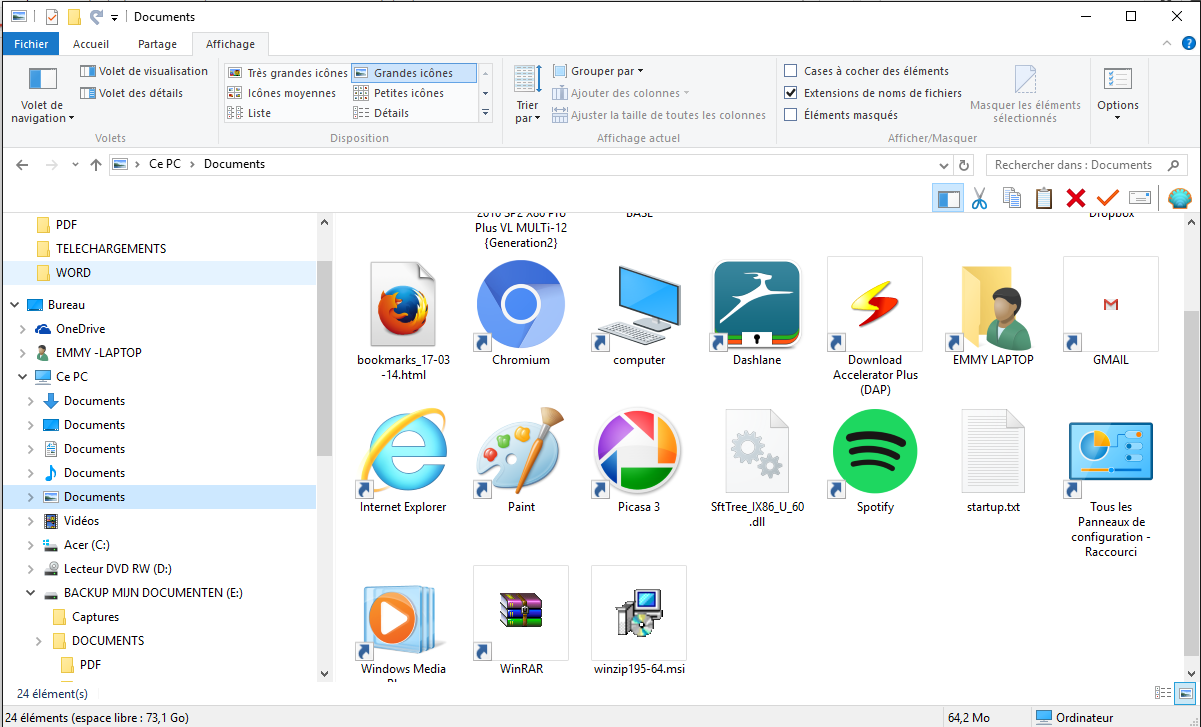This screenshot has width=1201, height=727.
Task: Open address bar history dropdown
Action: coord(944,165)
